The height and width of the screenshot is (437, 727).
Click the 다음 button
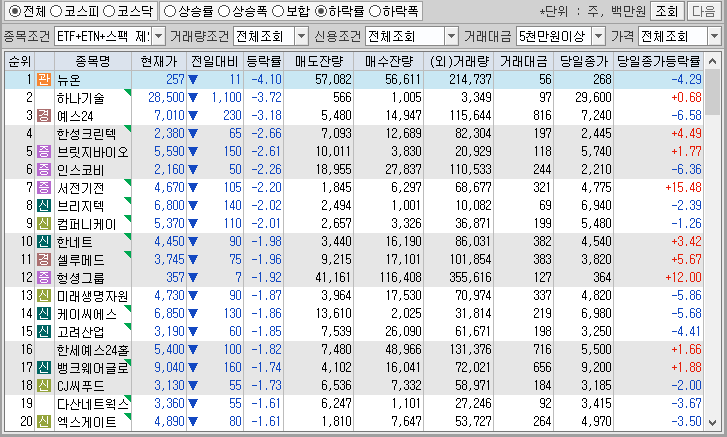click(704, 11)
